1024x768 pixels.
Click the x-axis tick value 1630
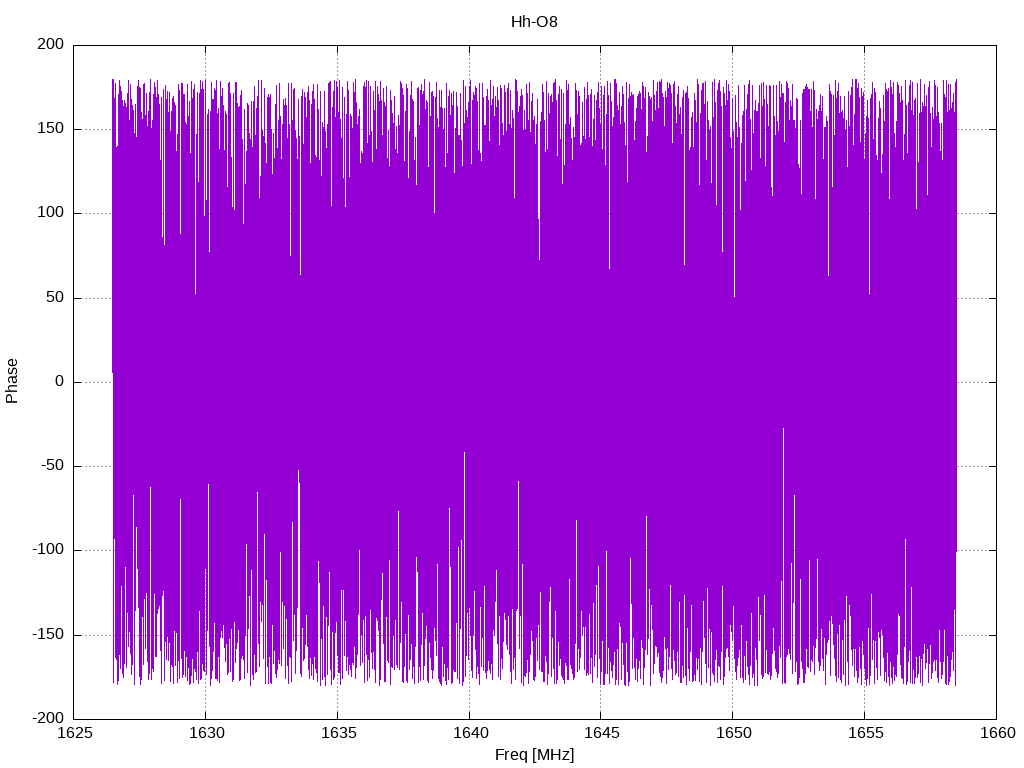click(x=206, y=733)
